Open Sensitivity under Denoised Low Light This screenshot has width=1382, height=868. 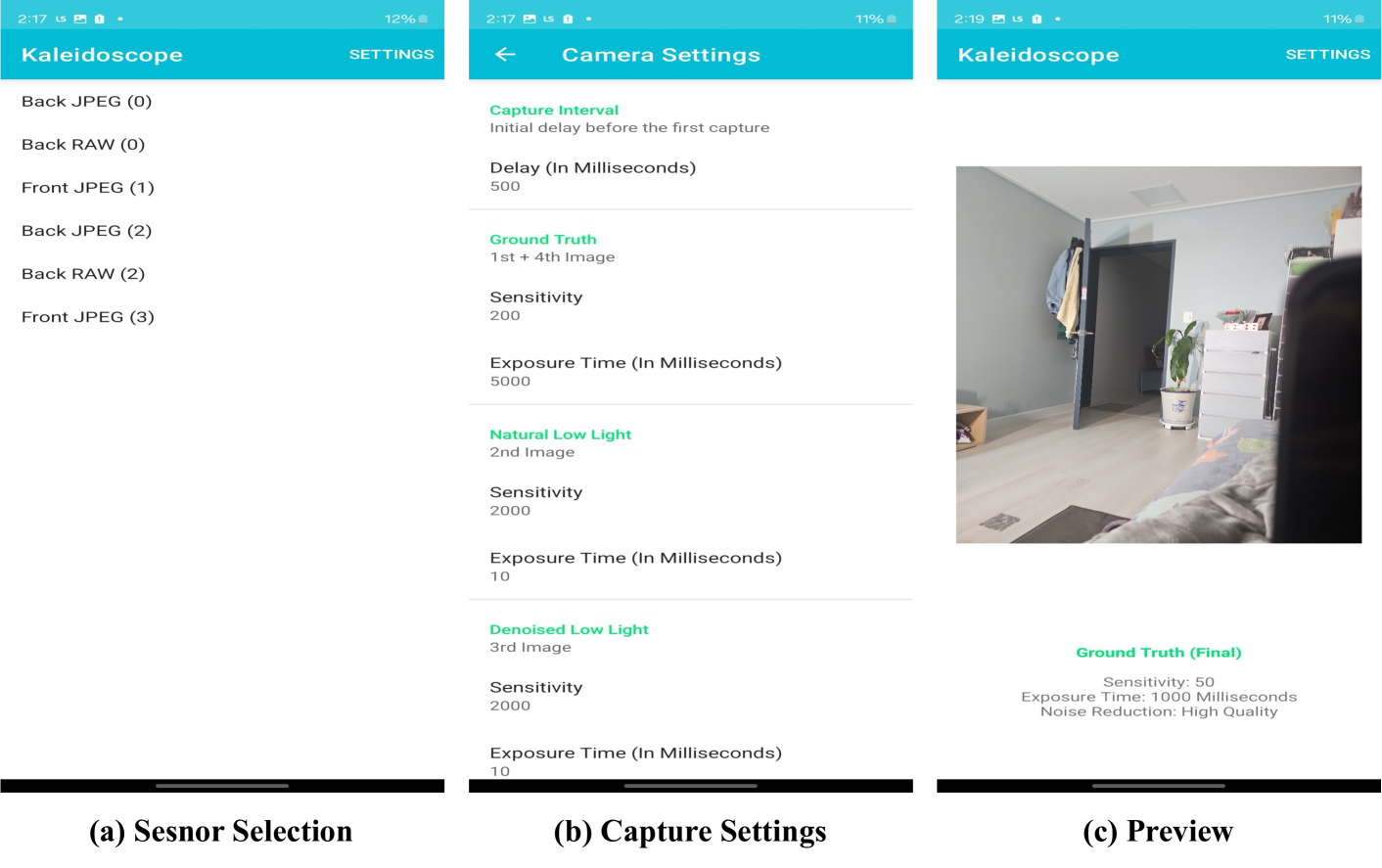tap(536, 695)
